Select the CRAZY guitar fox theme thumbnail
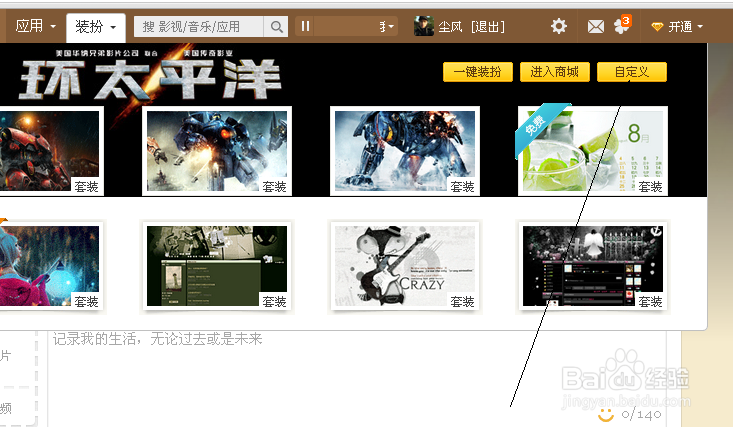 point(405,266)
